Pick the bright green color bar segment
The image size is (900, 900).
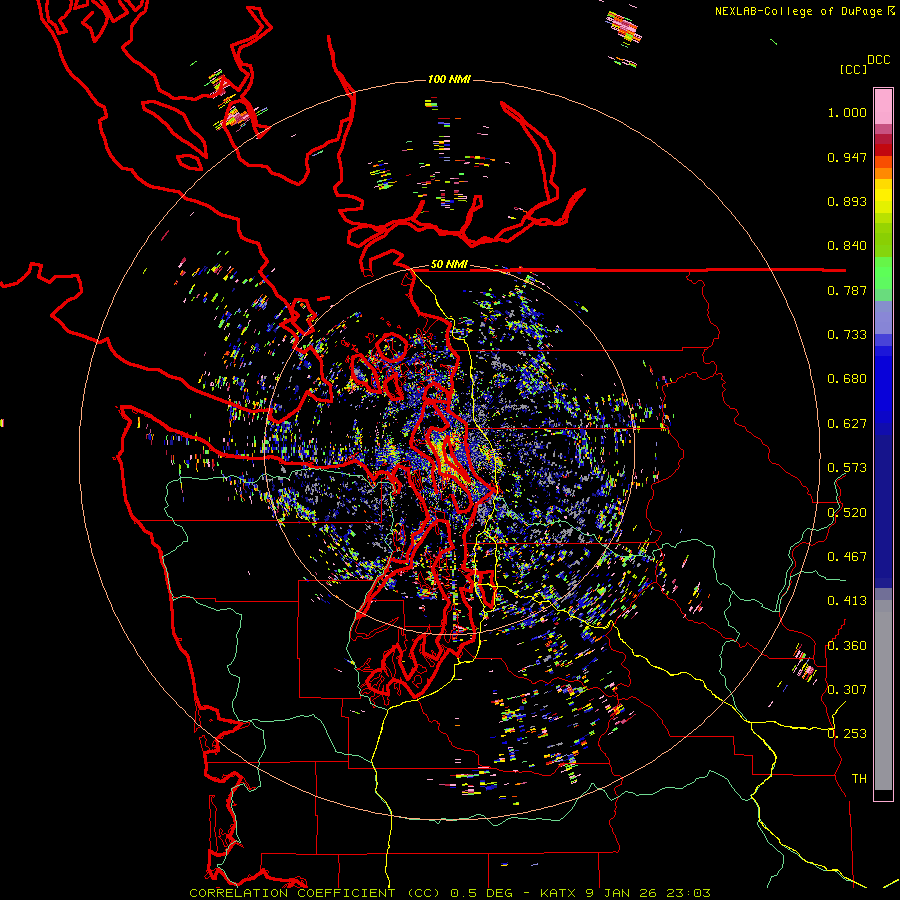[x=883, y=273]
